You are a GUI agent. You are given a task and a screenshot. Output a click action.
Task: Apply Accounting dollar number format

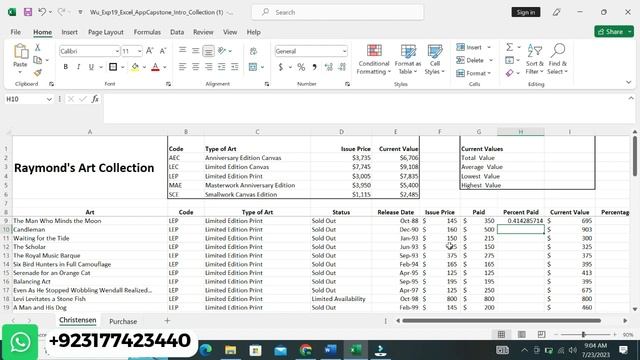point(281,67)
